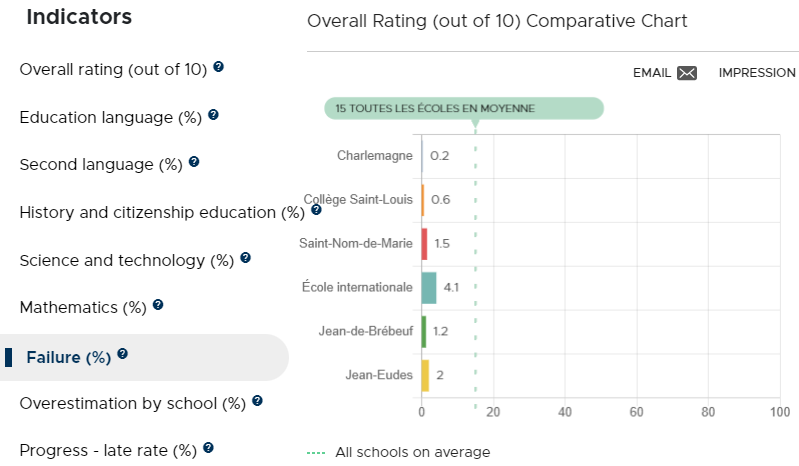Select the Mathematics (%) indicator
The height and width of the screenshot is (466, 799).
83,308
